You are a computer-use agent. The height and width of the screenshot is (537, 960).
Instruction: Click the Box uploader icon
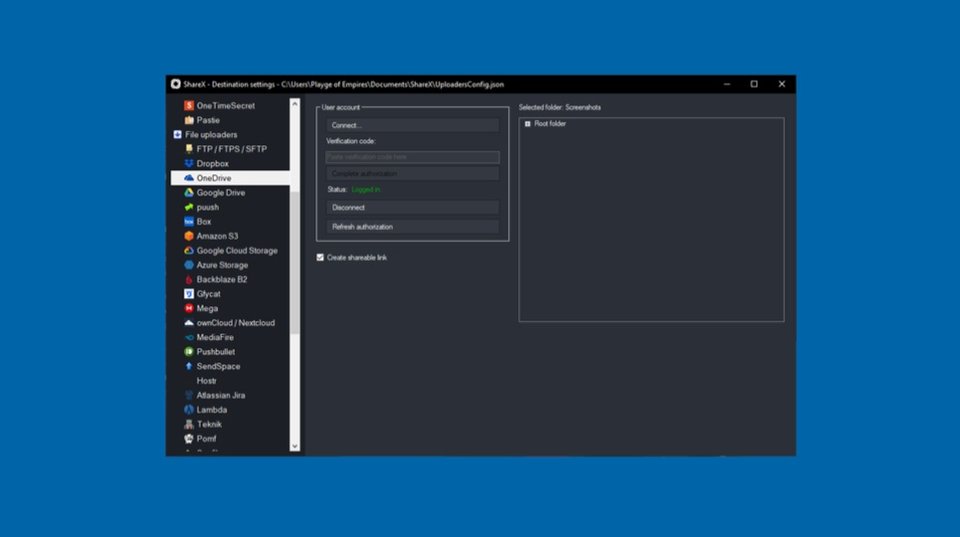click(x=189, y=222)
